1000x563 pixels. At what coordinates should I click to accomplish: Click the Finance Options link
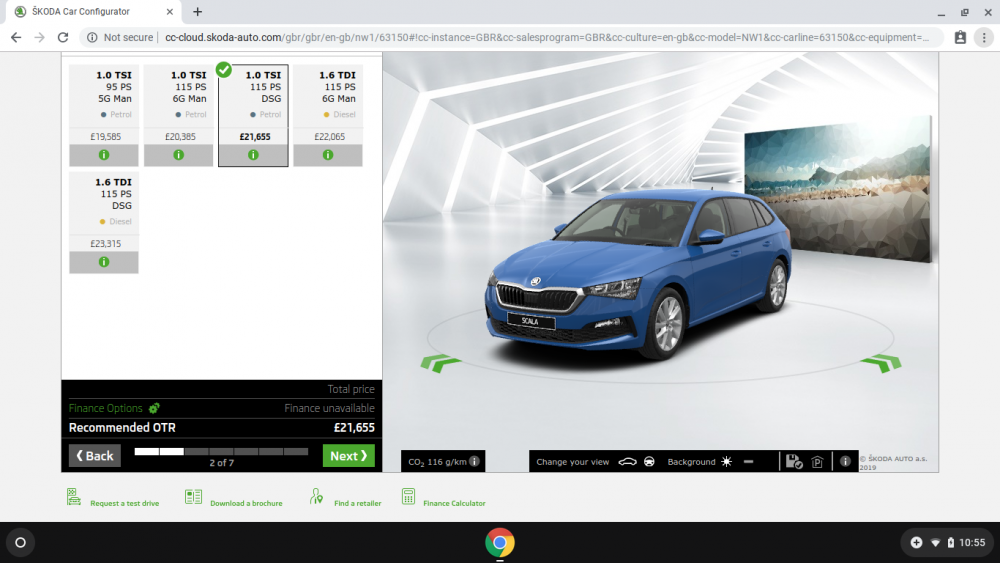(x=106, y=408)
